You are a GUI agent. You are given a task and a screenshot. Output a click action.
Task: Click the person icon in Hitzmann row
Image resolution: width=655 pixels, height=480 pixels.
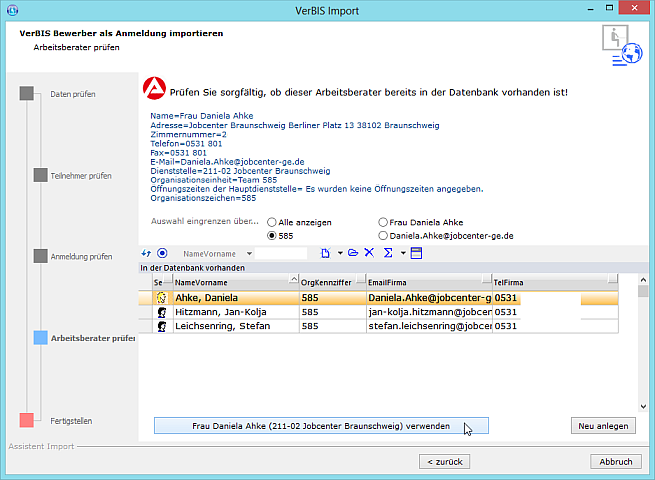(x=162, y=312)
